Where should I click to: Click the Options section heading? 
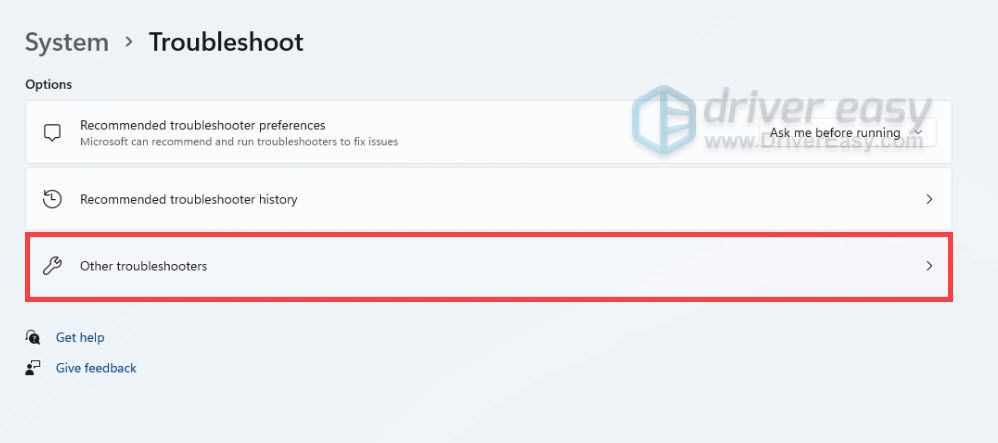click(48, 84)
